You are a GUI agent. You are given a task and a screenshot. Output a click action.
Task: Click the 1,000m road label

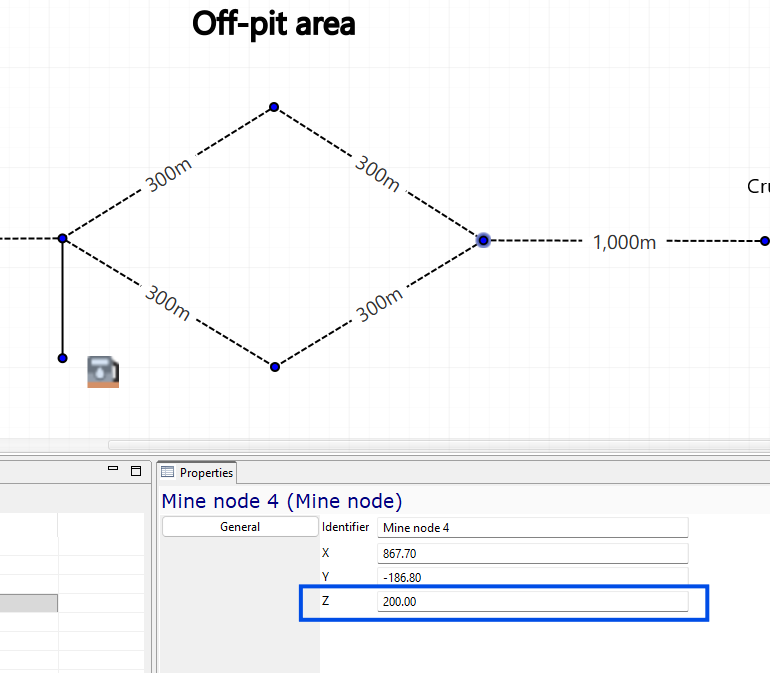[x=624, y=242]
